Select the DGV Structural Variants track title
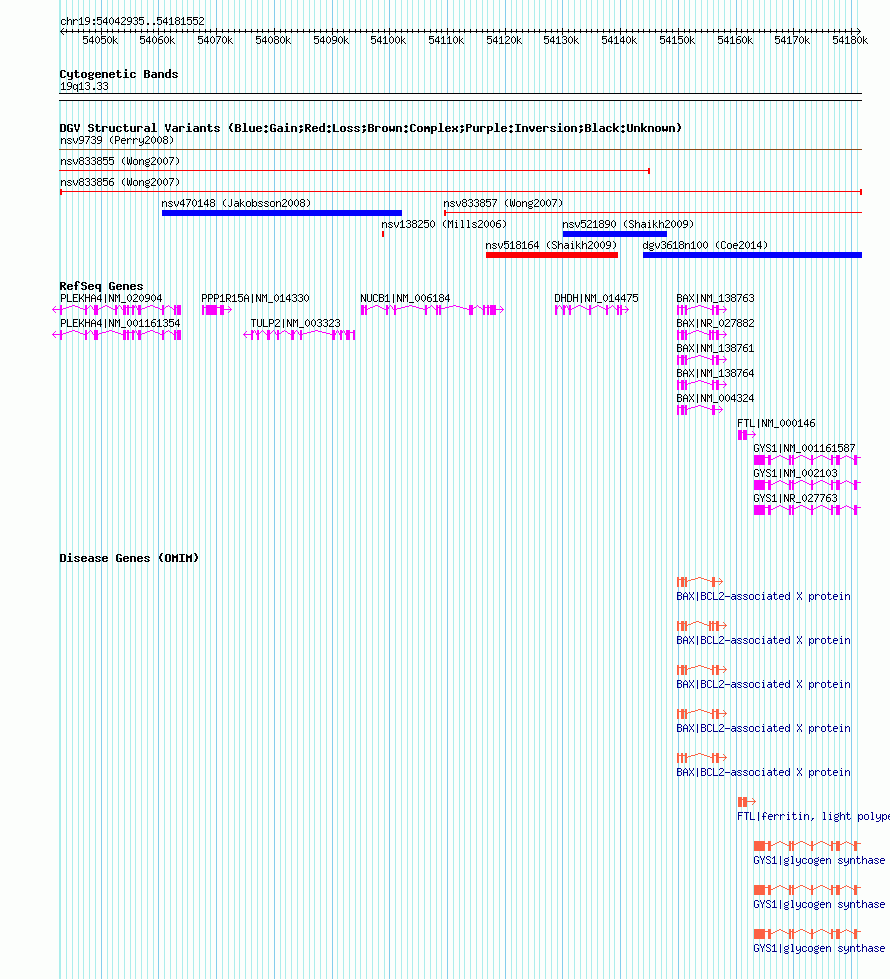 tap(370, 128)
